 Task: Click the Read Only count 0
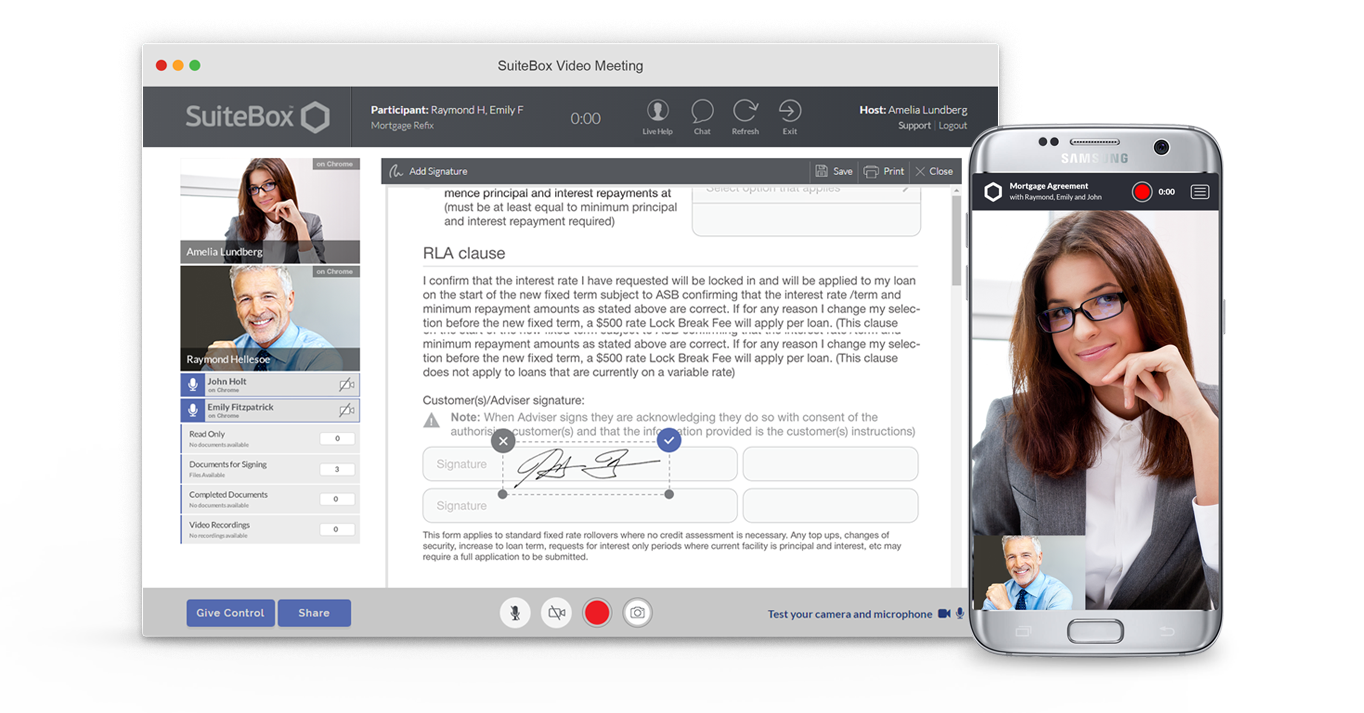(x=337, y=439)
